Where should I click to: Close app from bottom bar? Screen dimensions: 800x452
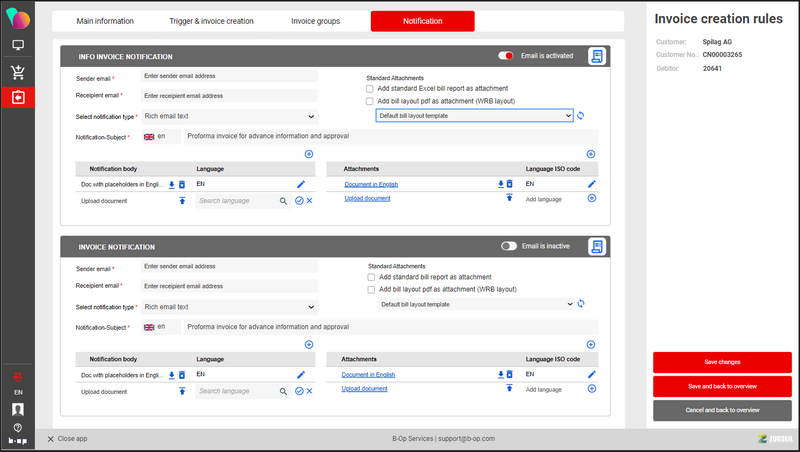tap(67, 439)
